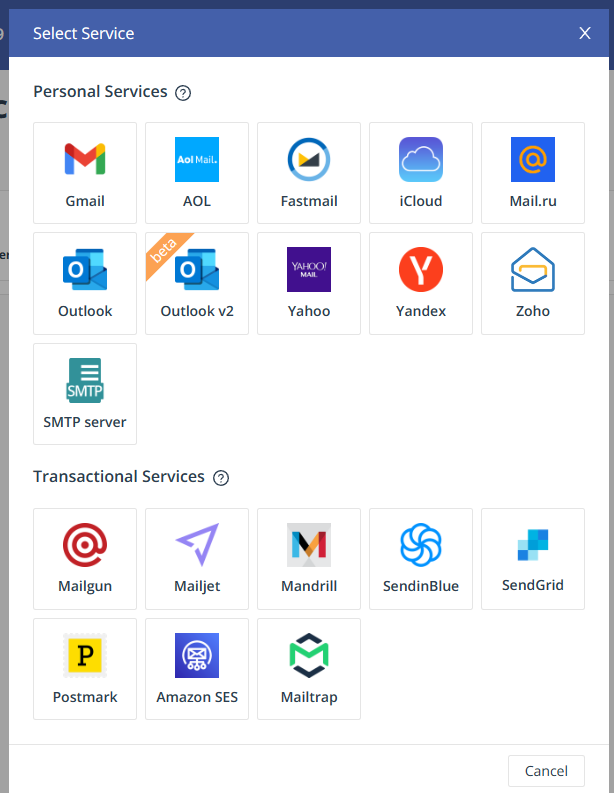
Task: Select the Mailgun icon
Action: click(85, 545)
